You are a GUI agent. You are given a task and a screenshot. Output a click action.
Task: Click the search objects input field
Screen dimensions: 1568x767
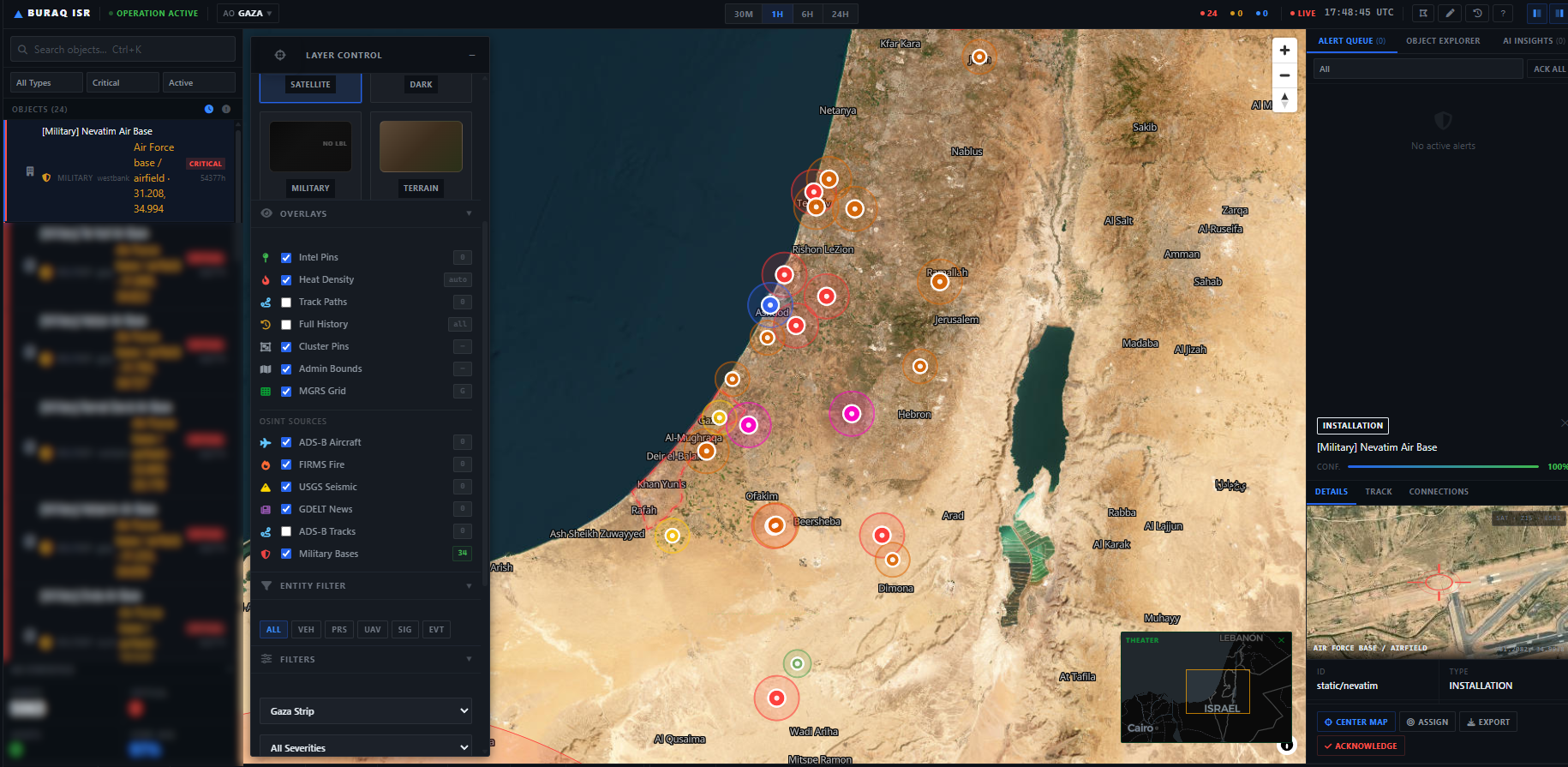(x=123, y=50)
